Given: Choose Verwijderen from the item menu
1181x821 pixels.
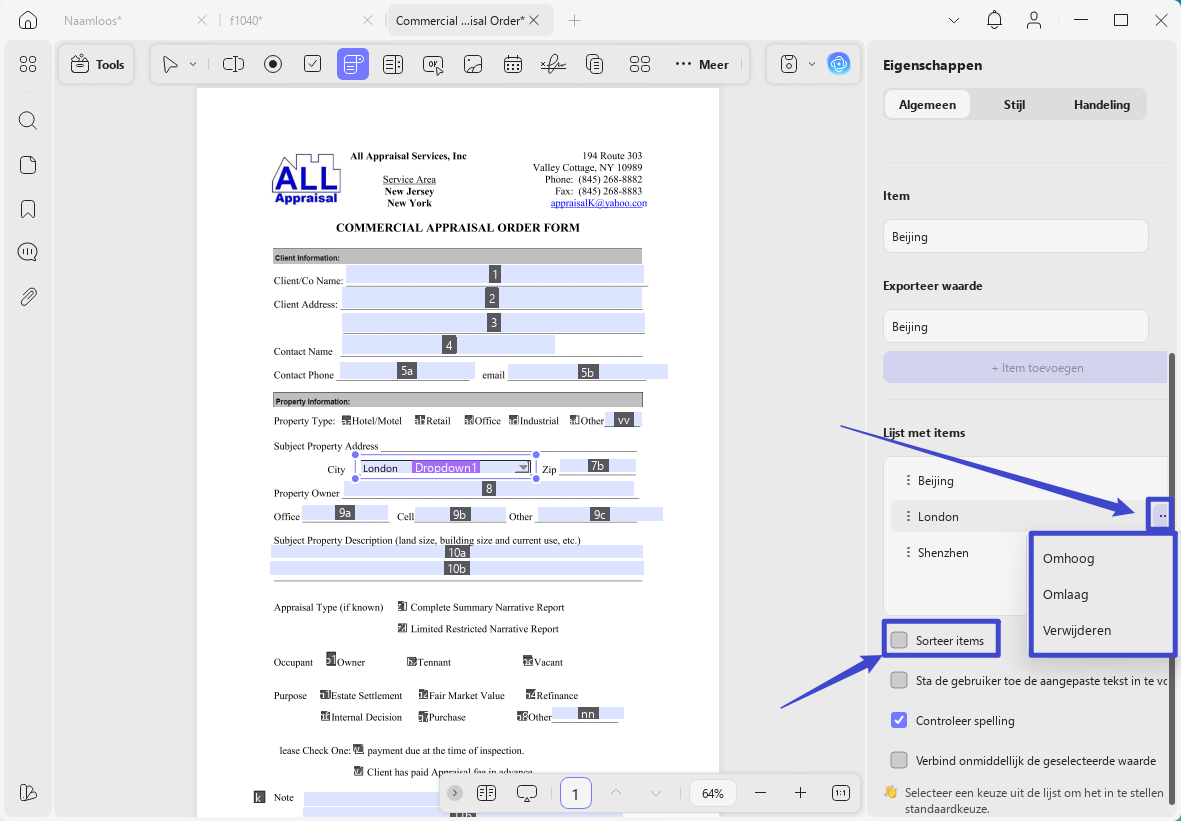Looking at the screenshot, I should click(x=1076, y=630).
